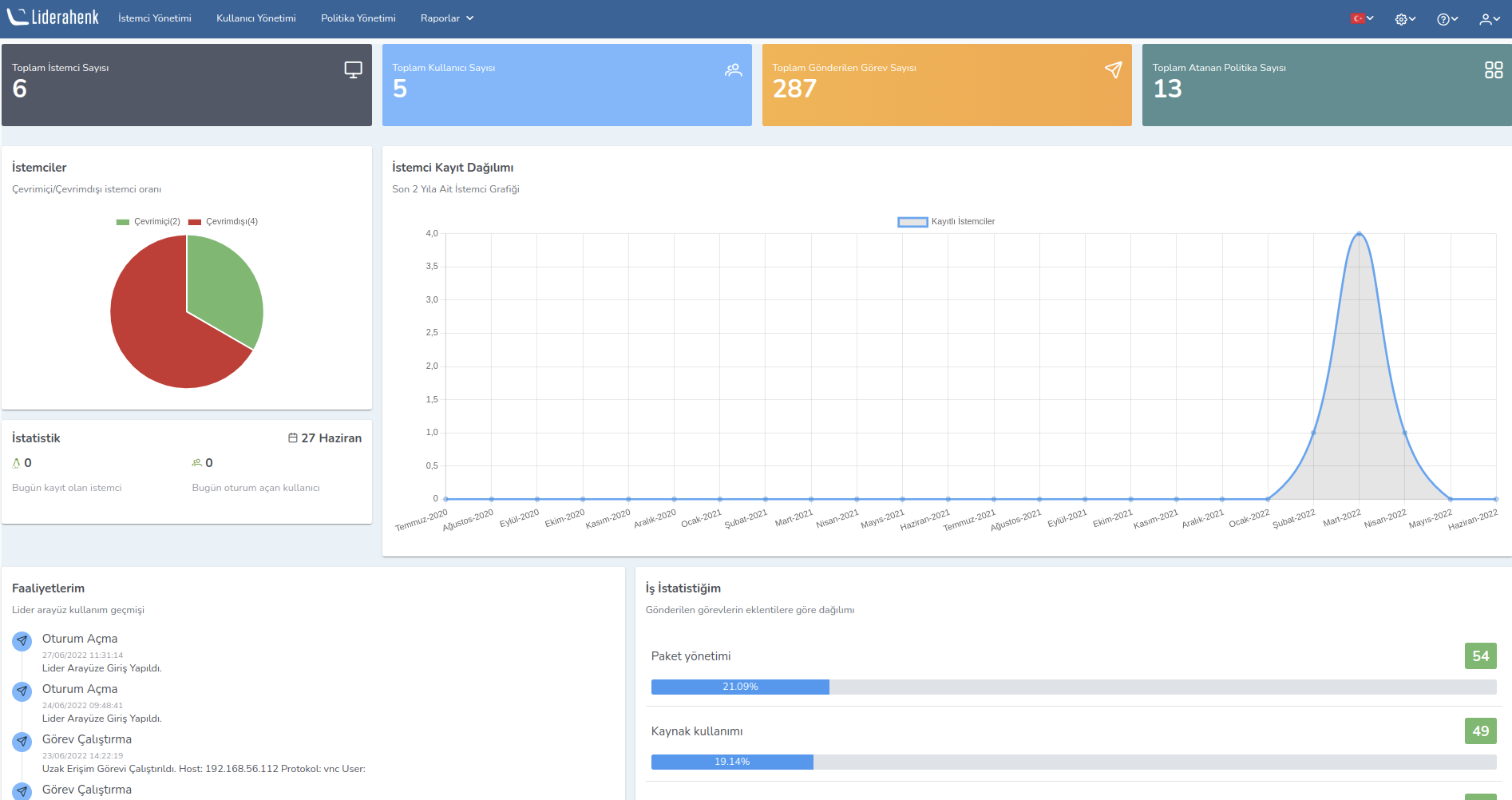Click the users icon on user count card
1512x800 pixels.
[x=733, y=70]
